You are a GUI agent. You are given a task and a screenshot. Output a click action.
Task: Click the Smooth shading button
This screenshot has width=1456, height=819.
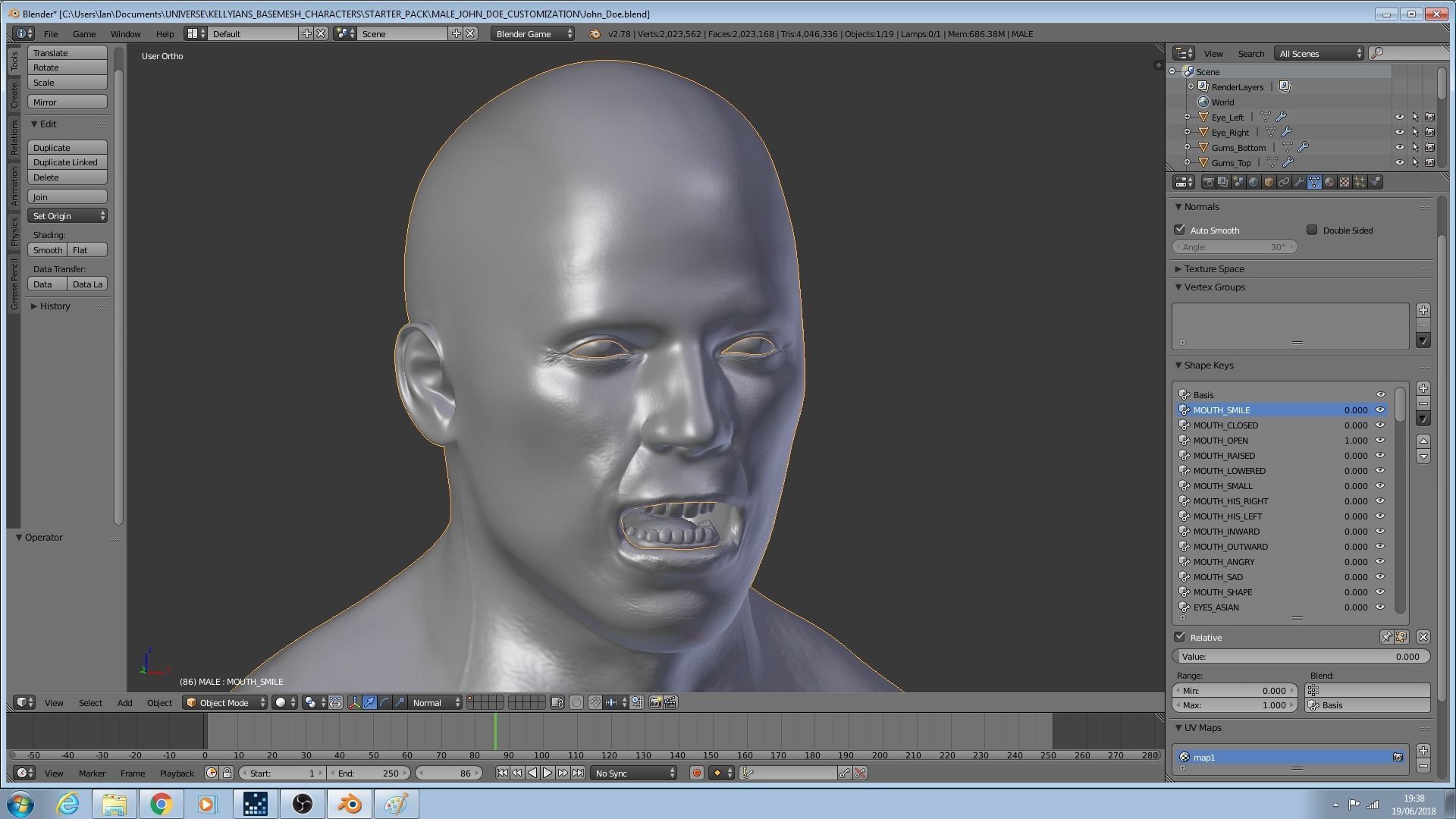point(48,250)
